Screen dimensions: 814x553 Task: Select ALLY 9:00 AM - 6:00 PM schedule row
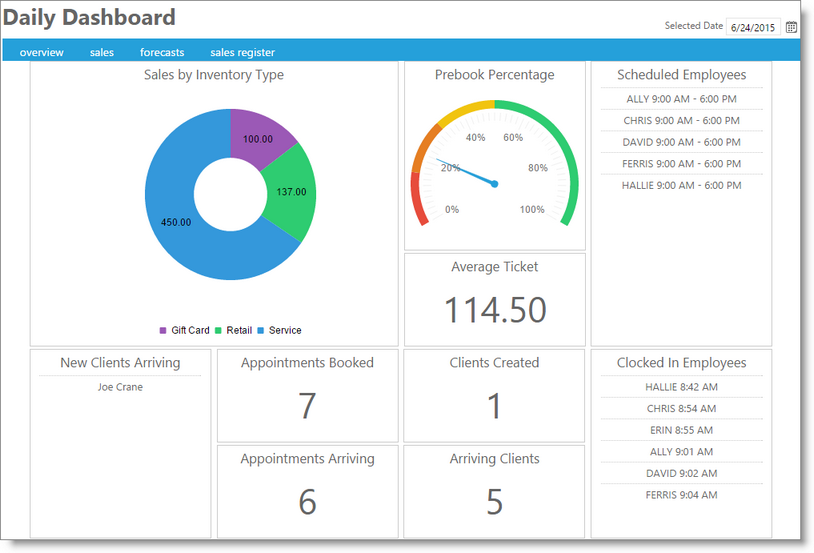pyautogui.click(x=682, y=99)
